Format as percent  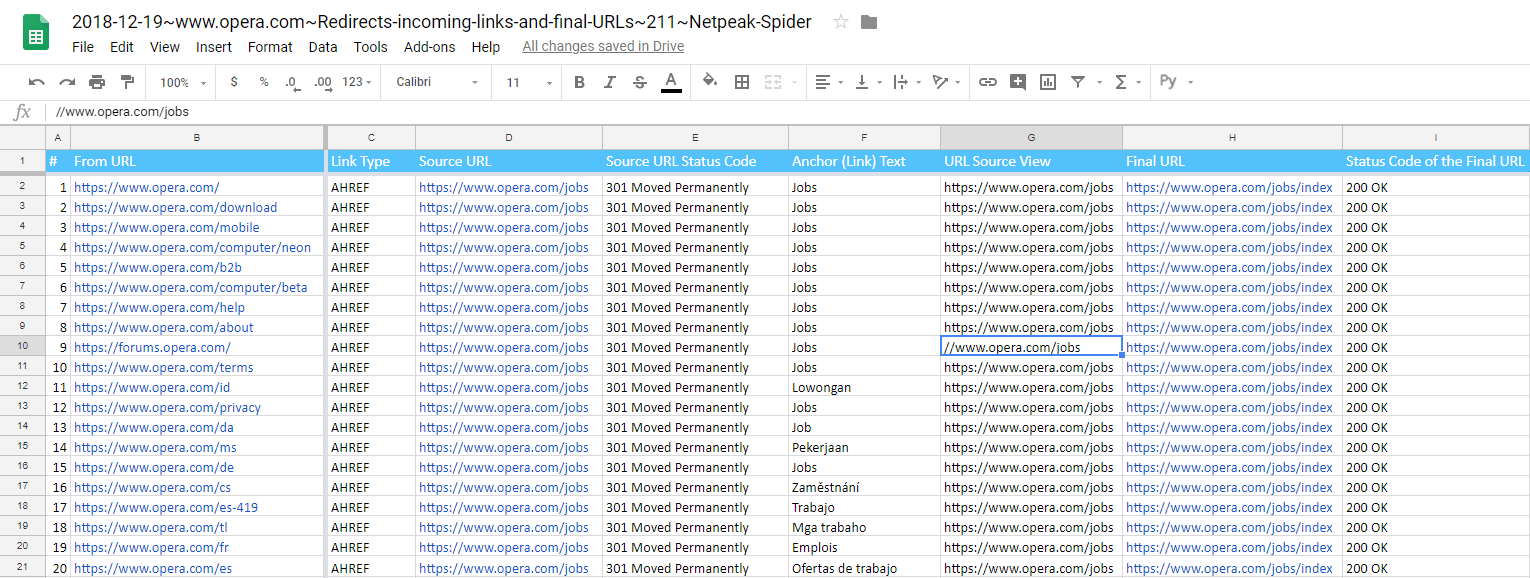(x=264, y=82)
